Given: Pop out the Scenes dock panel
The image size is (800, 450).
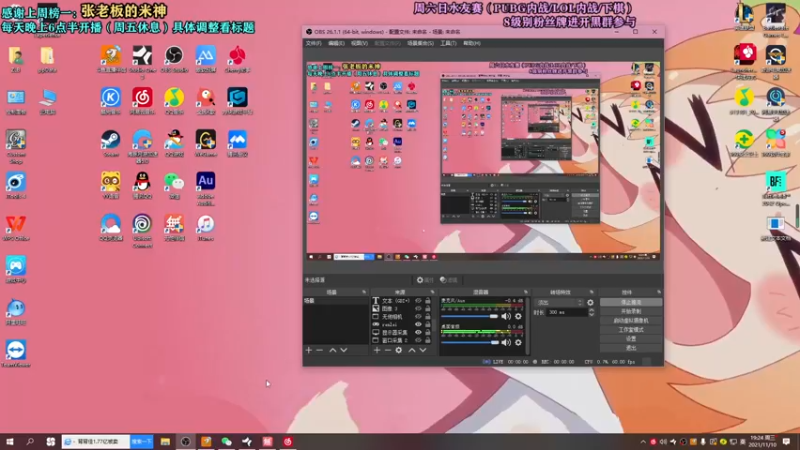Looking at the screenshot, I should pyautogui.click(x=364, y=292).
